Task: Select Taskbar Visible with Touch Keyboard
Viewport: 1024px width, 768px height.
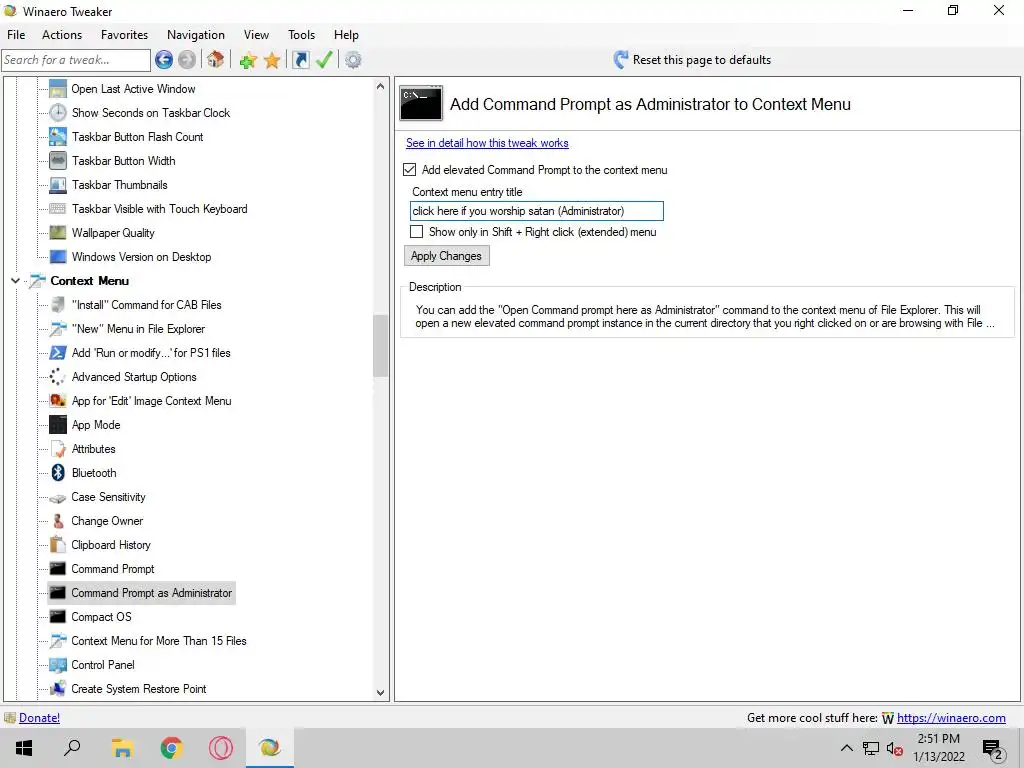Action: pyautogui.click(x=159, y=209)
